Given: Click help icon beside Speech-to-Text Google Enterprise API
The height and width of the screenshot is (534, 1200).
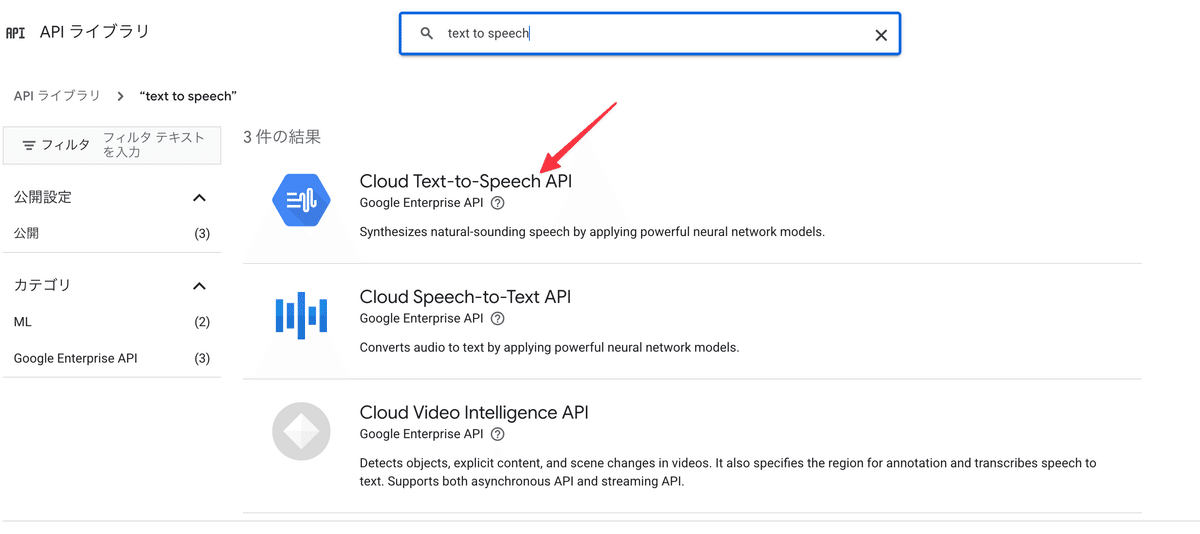Looking at the screenshot, I should (x=498, y=319).
